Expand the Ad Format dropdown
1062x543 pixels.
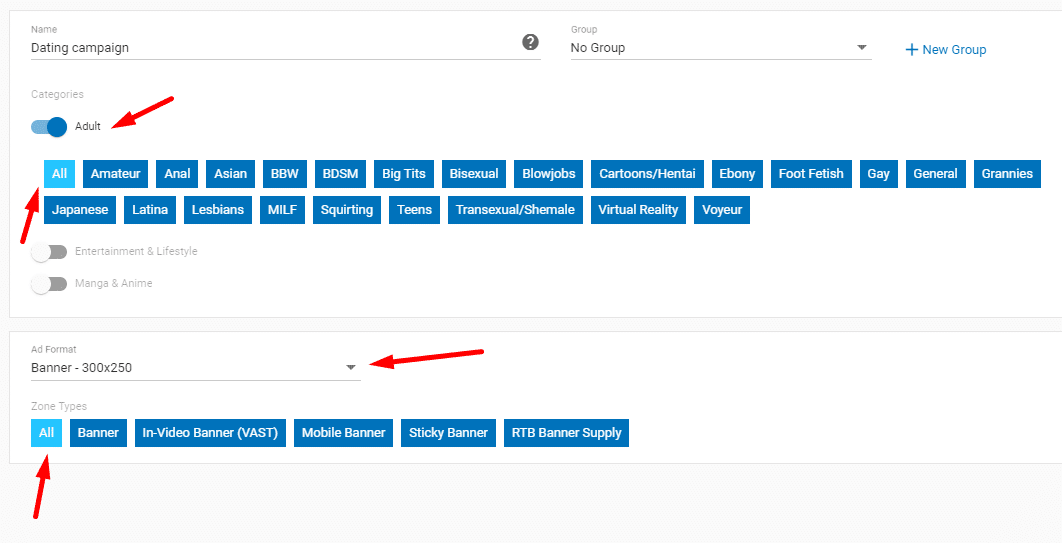click(195, 368)
